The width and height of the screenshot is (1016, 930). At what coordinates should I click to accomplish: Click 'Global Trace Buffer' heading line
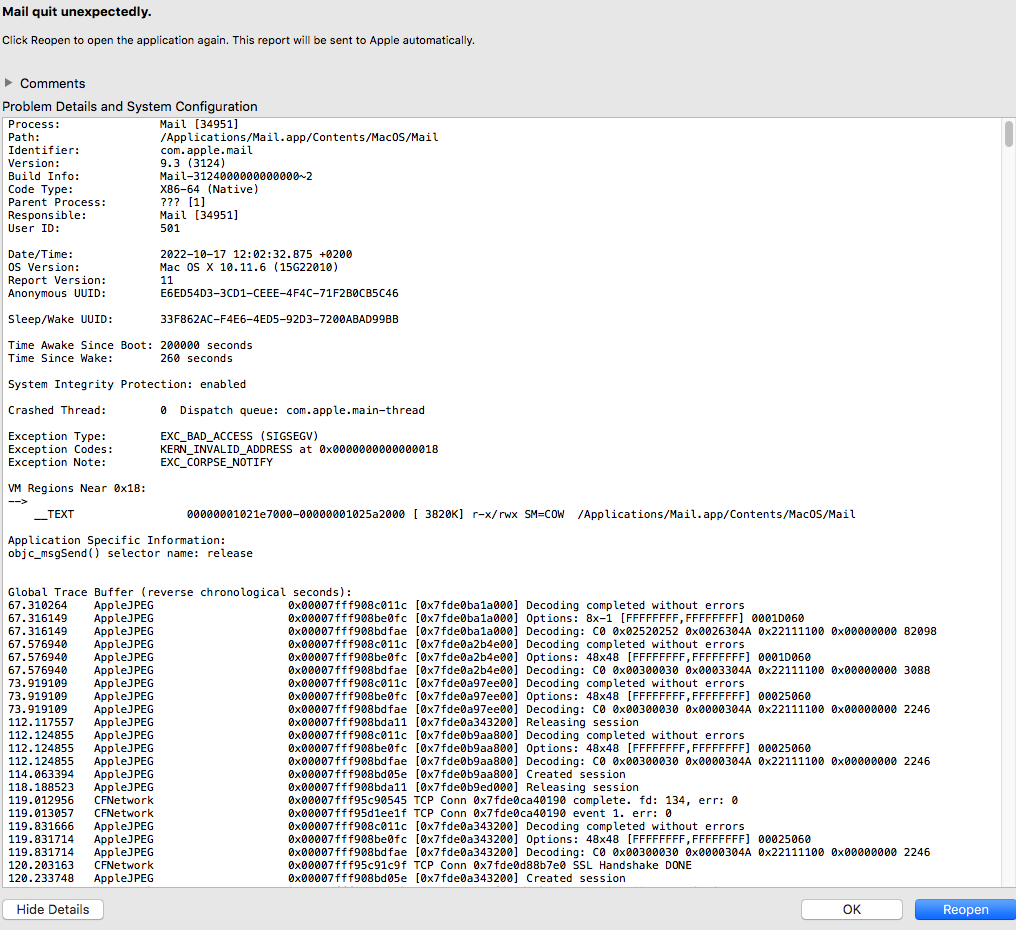pyautogui.click(x=179, y=592)
